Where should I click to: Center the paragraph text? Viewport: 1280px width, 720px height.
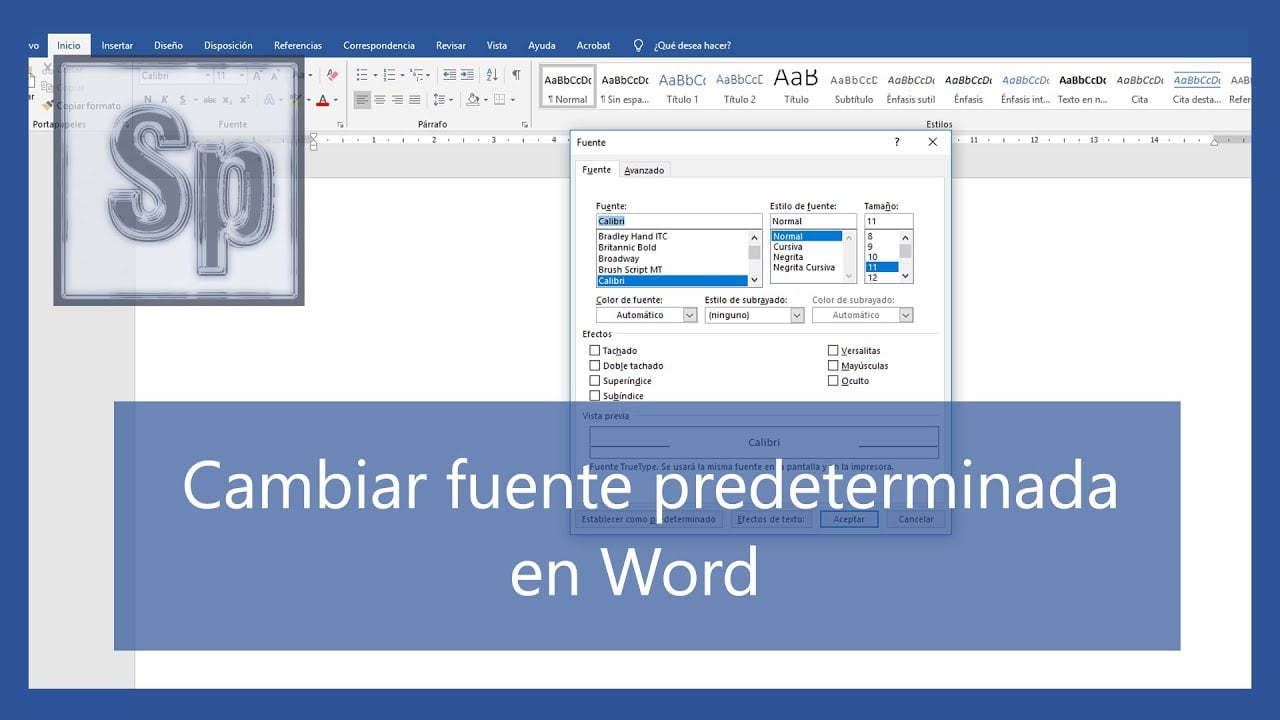tap(380, 100)
